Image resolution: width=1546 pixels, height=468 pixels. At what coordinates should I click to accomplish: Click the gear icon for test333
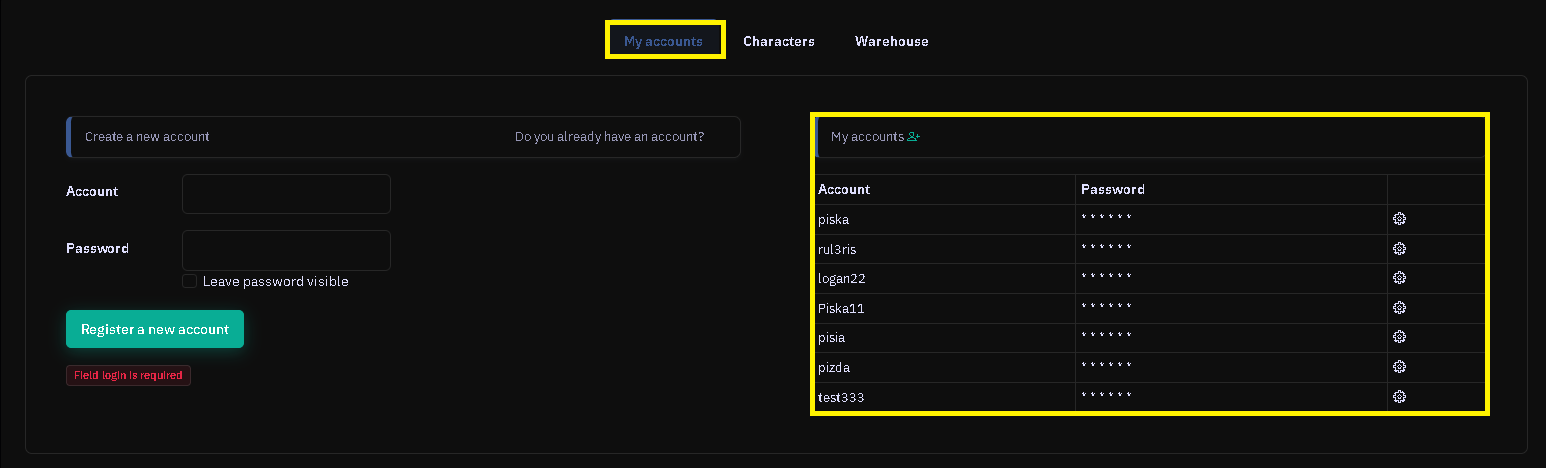1399,397
